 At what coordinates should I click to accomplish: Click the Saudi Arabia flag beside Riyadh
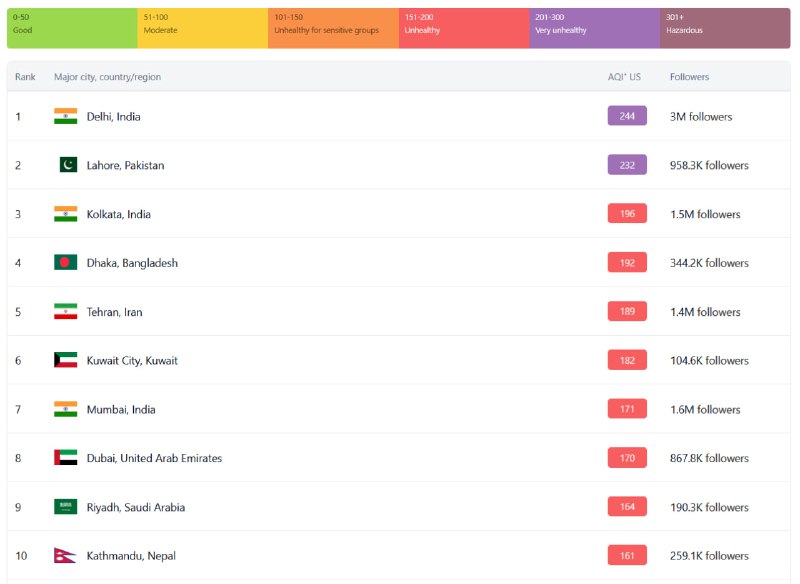coord(65,507)
